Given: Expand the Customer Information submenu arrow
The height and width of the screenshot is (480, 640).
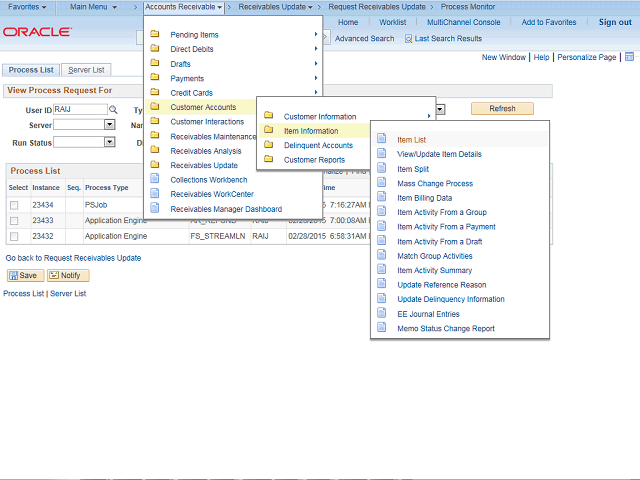Looking at the screenshot, I should click(429, 116).
